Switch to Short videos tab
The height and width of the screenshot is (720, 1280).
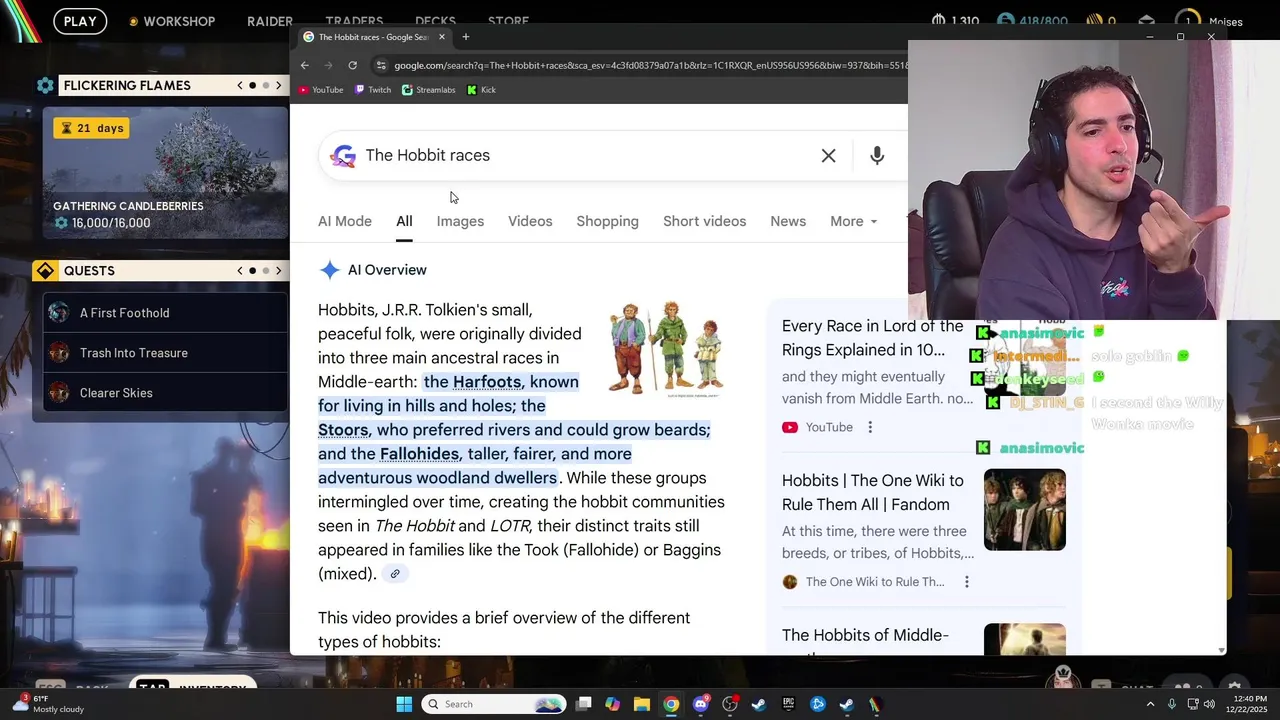[704, 221]
